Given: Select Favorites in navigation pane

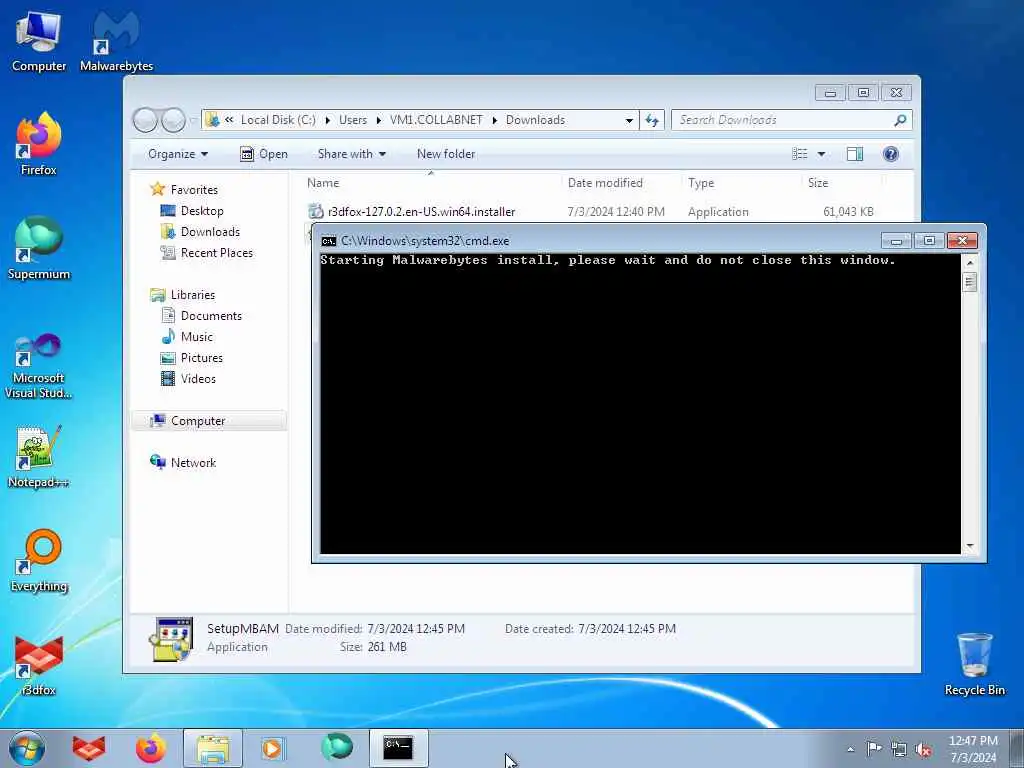Looking at the screenshot, I should (x=193, y=189).
